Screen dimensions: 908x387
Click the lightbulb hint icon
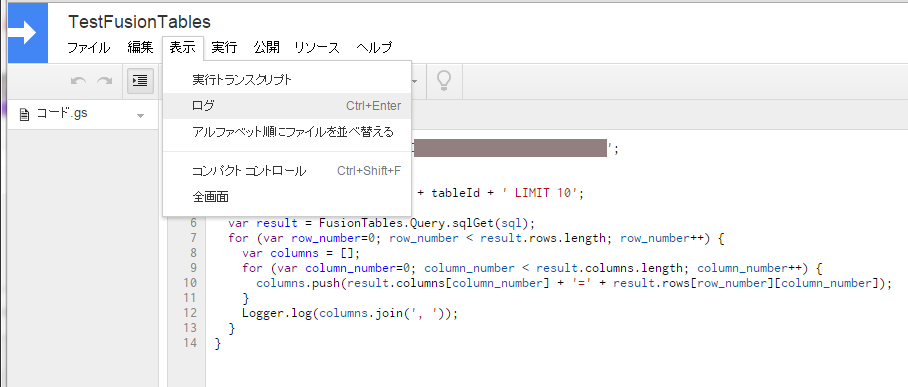pyautogui.click(x=444, y=81)
